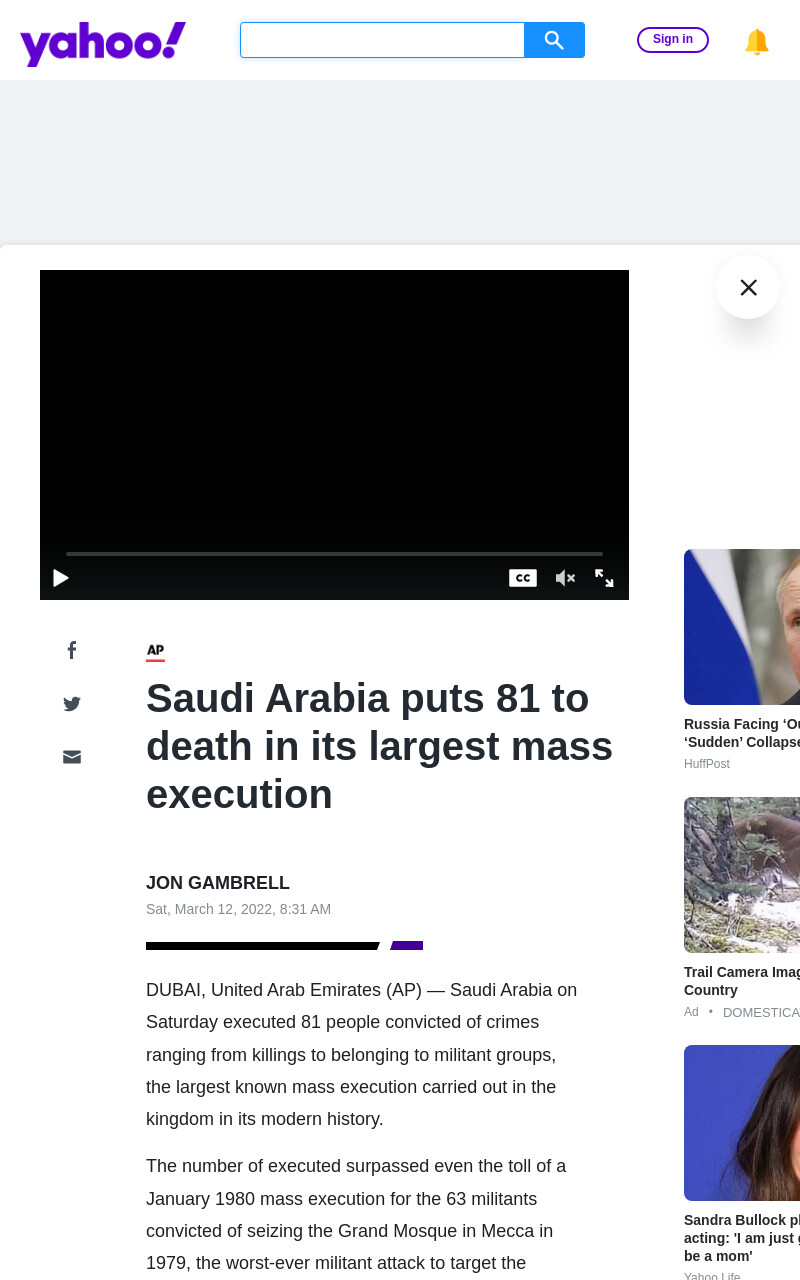Close the article with the X button
The height and width of the screenshot is (1280, 800).
(x=748, y=287)
